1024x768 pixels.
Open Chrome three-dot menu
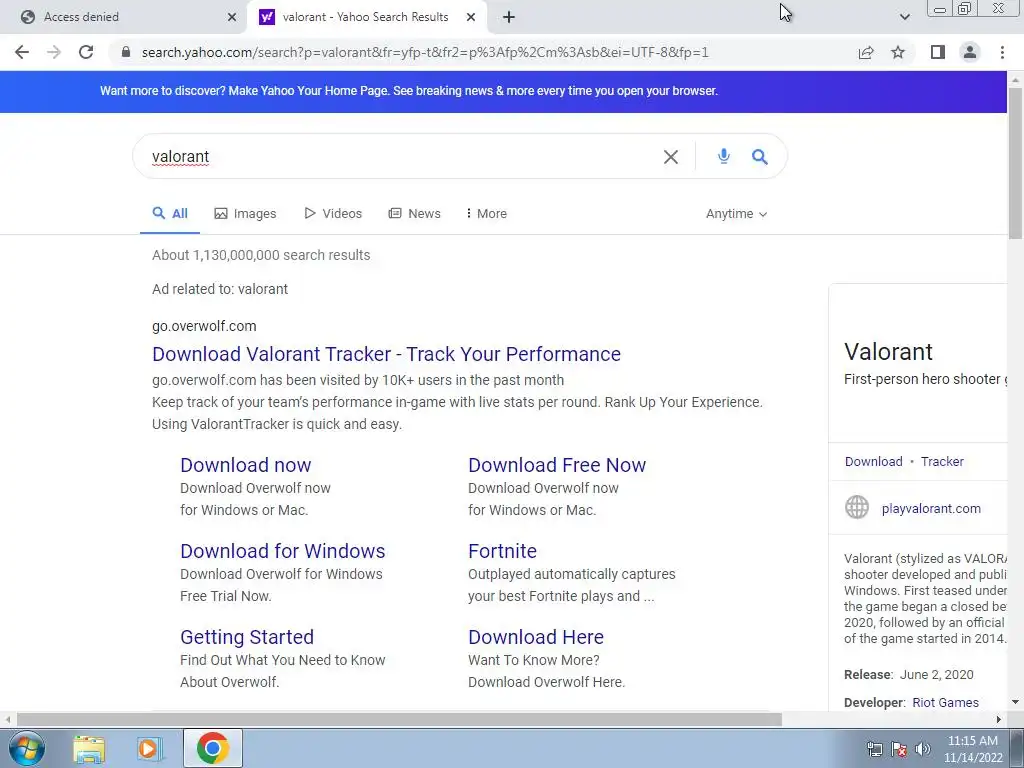click(1002, 52)
